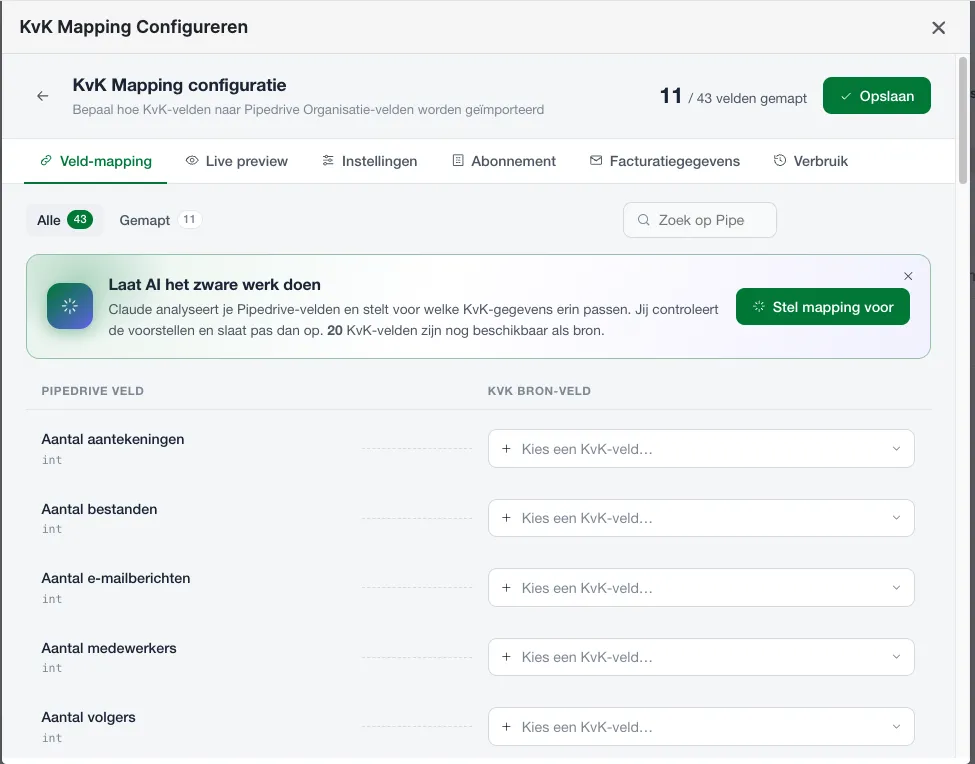Click the eye icon beside Live preview

coord(192,160)
